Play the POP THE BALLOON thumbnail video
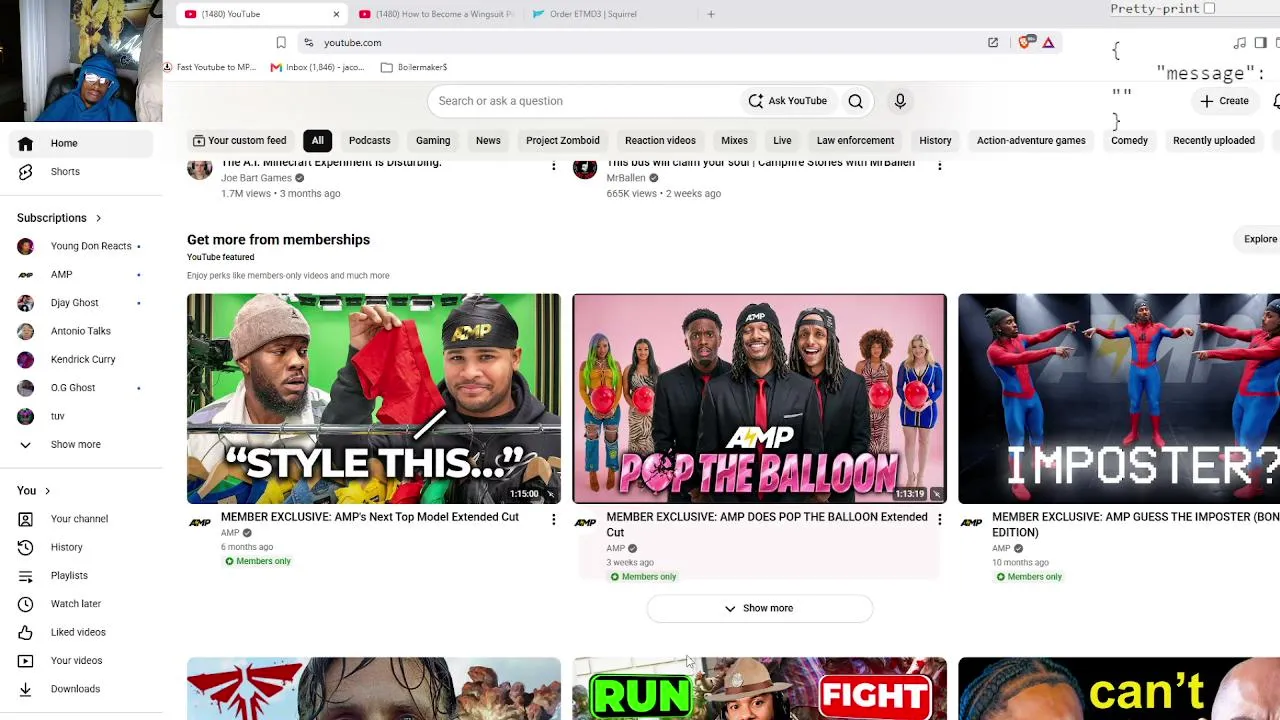 [760, 398]
